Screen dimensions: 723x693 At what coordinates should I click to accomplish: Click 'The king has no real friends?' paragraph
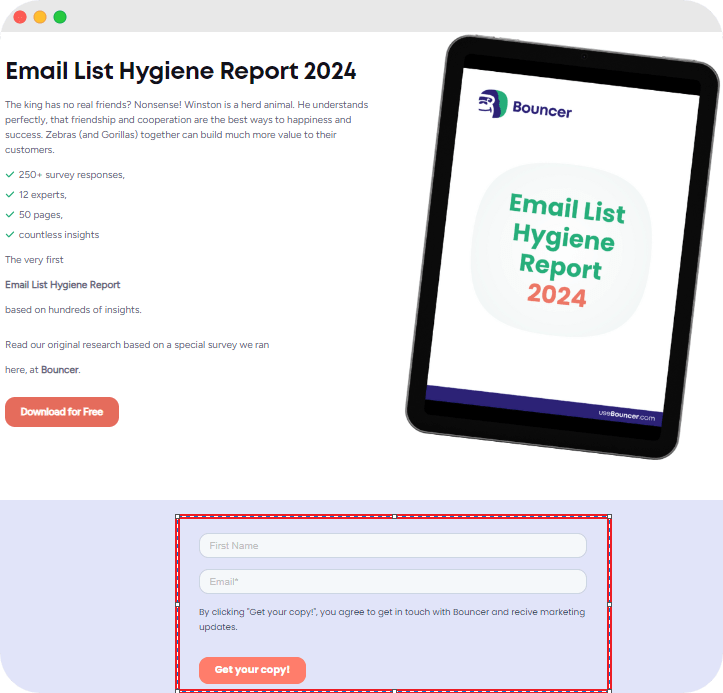(187, 127)
